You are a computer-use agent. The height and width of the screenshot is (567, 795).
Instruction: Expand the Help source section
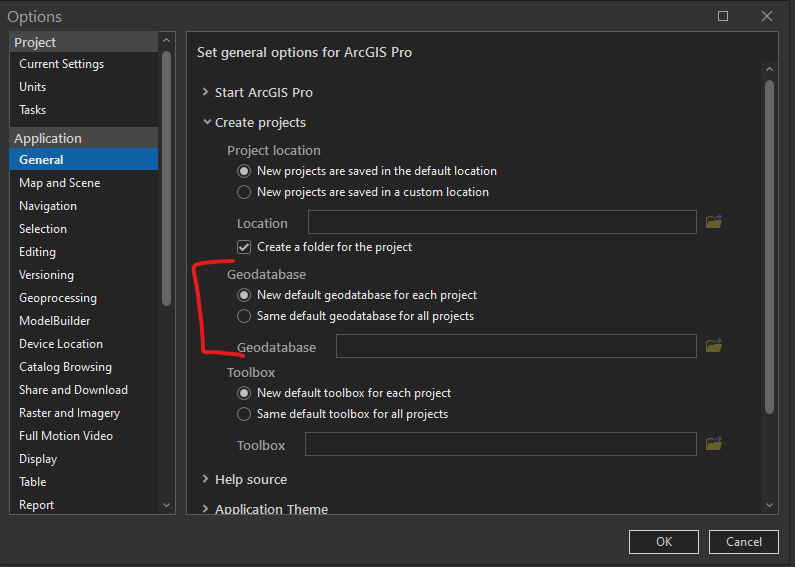point(206,480)
